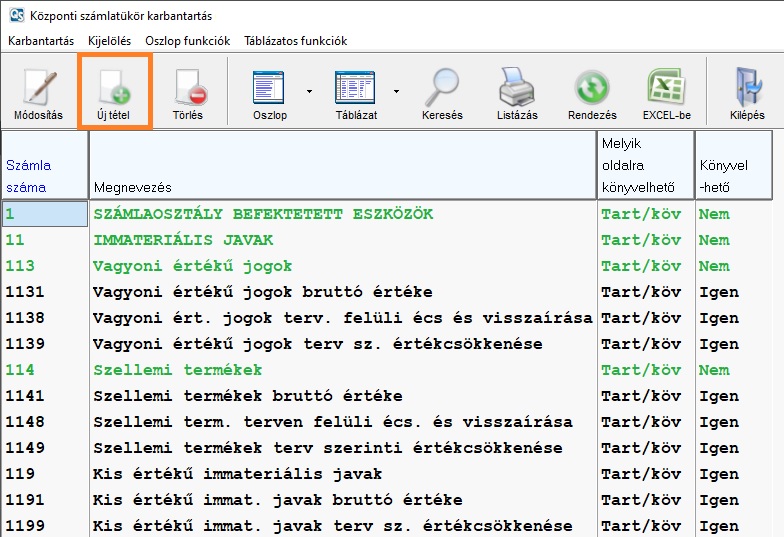
Task: Click the Rendezés sort icon
Action: tap(592, 91)
